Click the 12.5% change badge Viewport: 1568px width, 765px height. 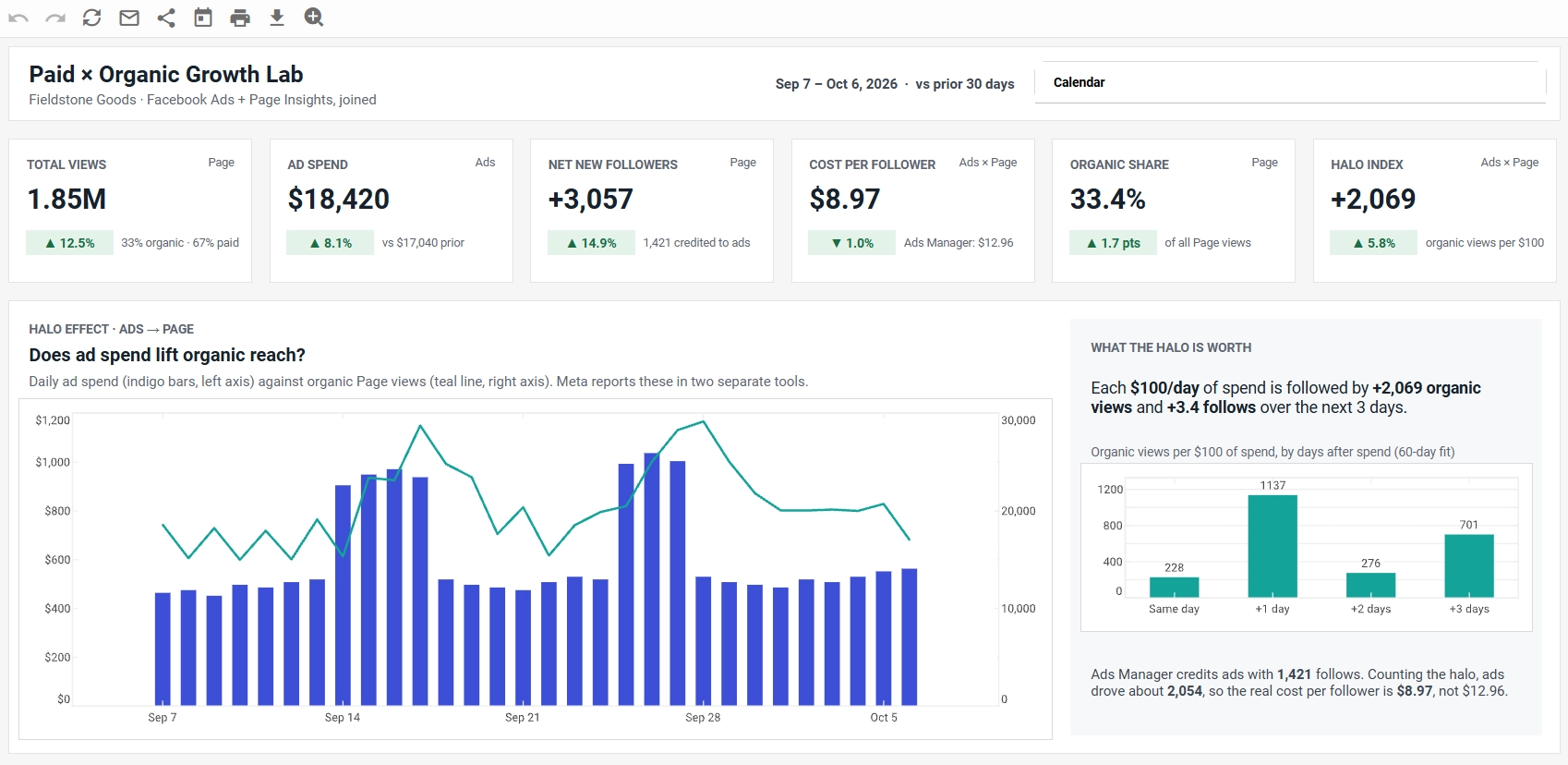[69, 243]
